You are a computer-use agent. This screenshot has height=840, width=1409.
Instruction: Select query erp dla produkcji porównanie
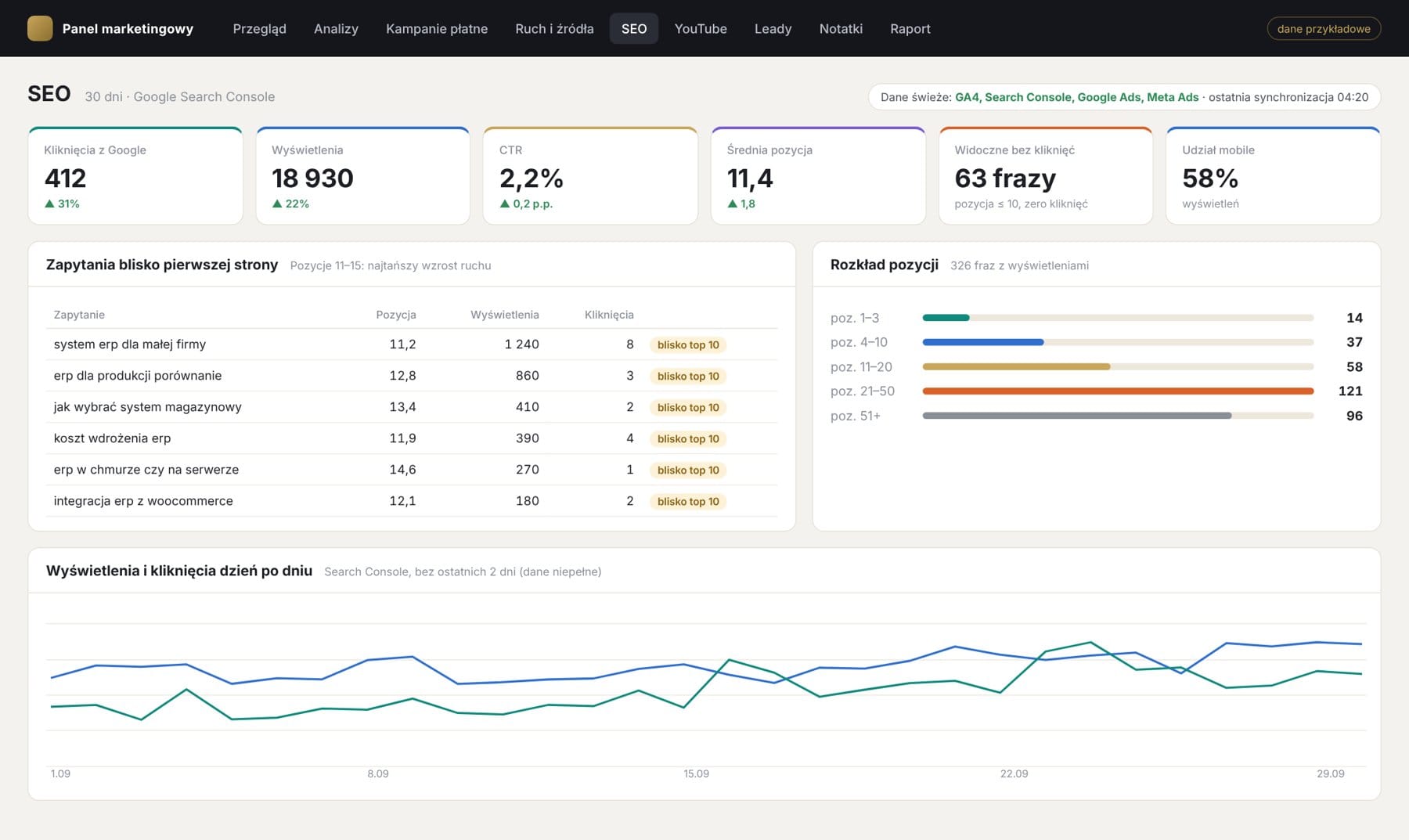click(138, 376)
